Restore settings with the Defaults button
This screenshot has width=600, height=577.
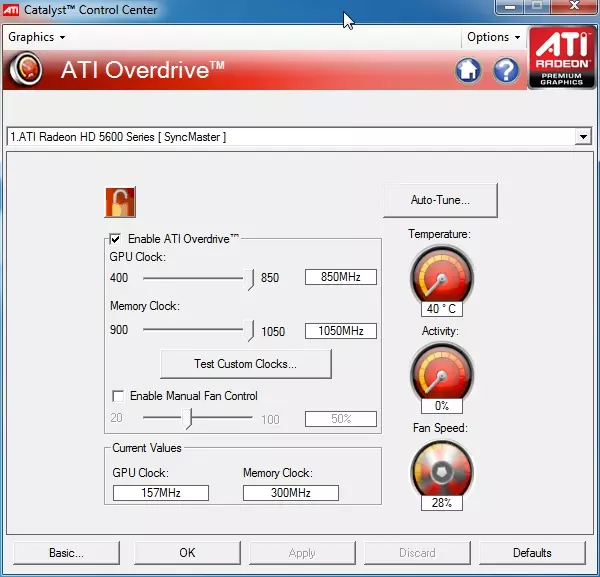coord(532,552)
